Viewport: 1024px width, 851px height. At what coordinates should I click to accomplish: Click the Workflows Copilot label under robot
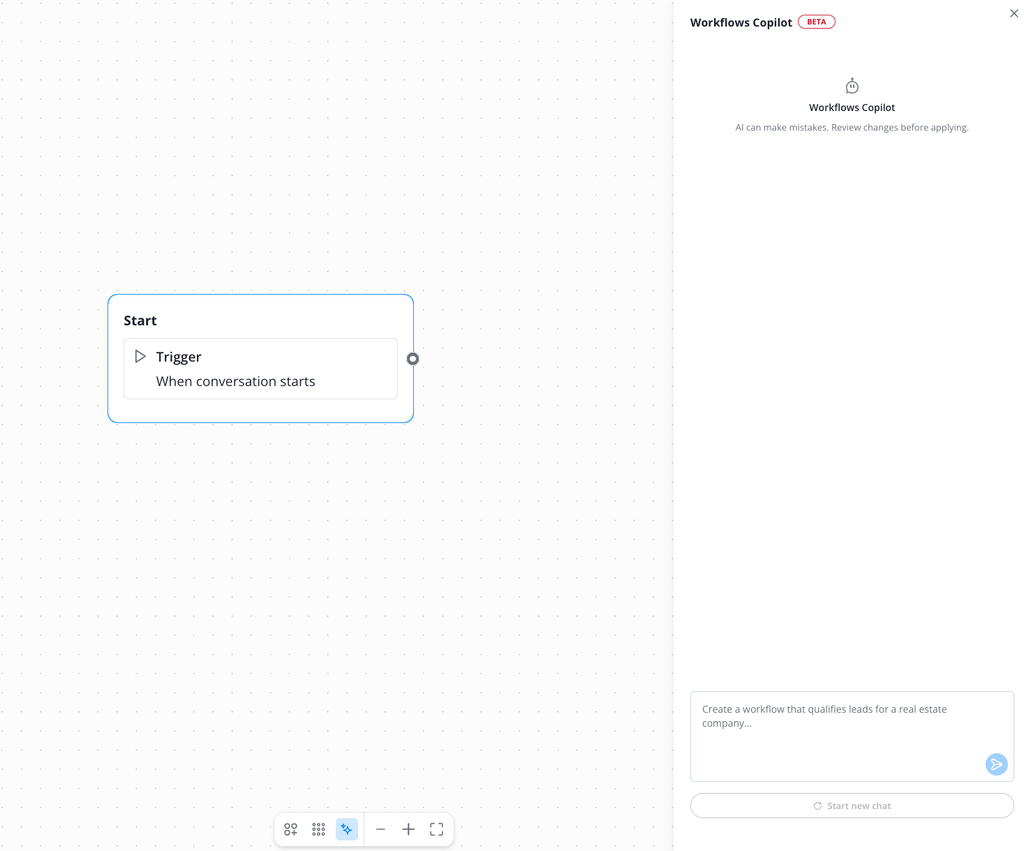[852, 108]
